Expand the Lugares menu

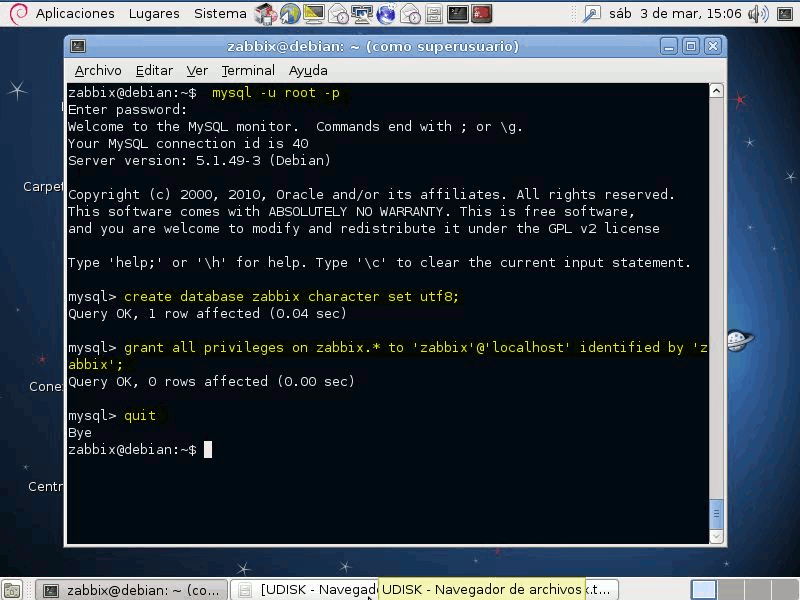154,14
